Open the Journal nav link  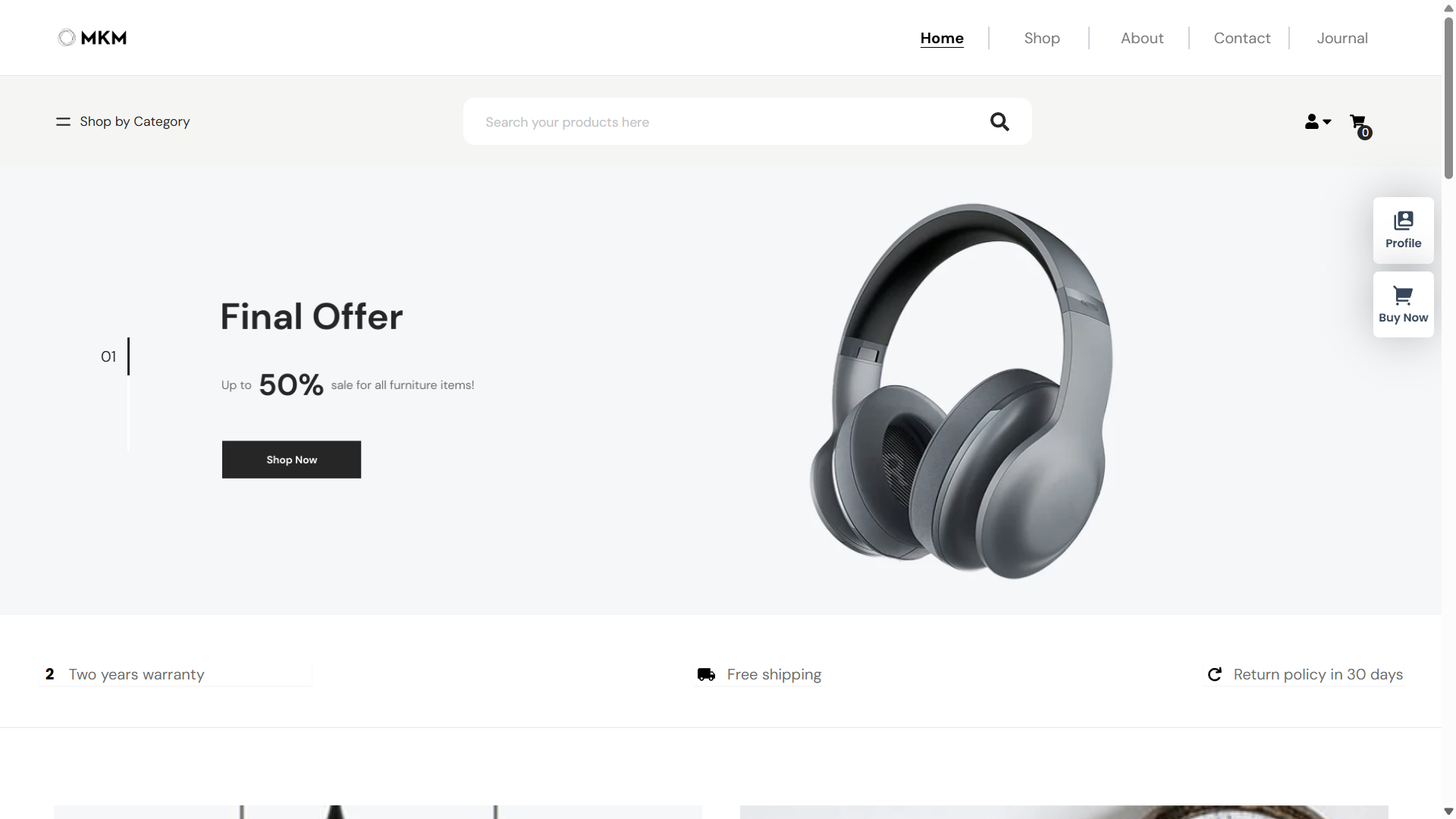pos(1342,38)
